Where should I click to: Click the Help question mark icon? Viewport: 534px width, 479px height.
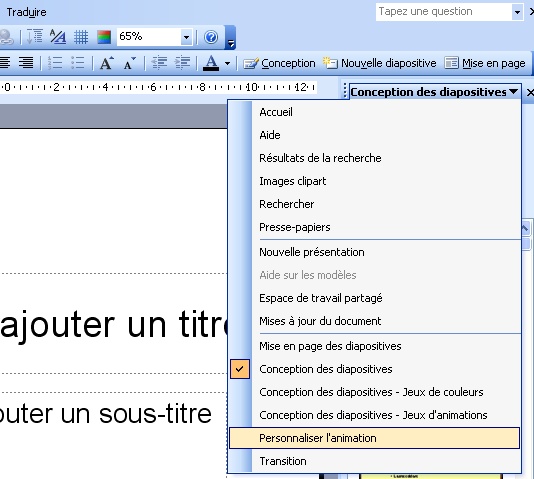[x=211, y=37]
